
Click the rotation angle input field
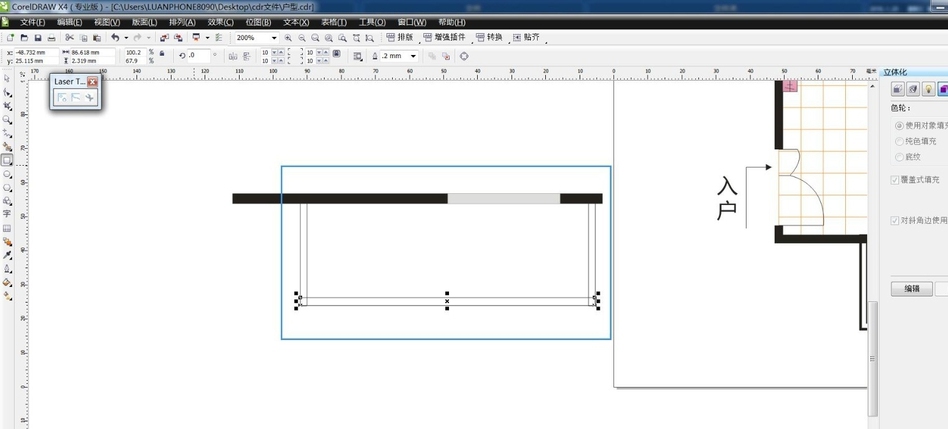point(198,56)
